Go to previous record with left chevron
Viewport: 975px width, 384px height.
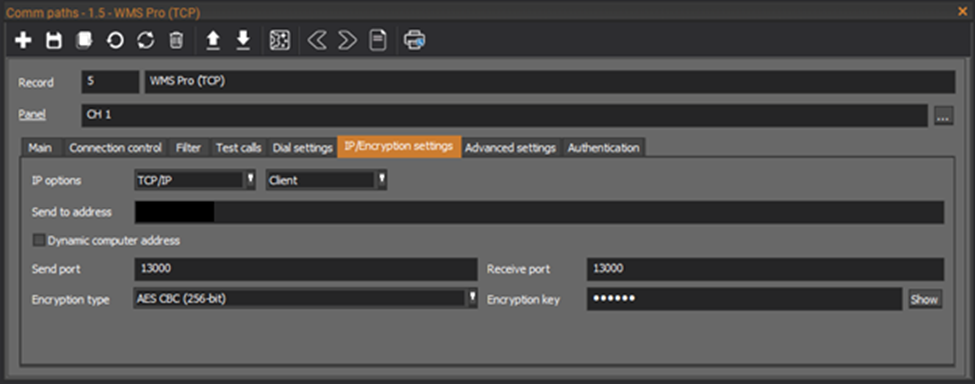click(x=317, y=41)
